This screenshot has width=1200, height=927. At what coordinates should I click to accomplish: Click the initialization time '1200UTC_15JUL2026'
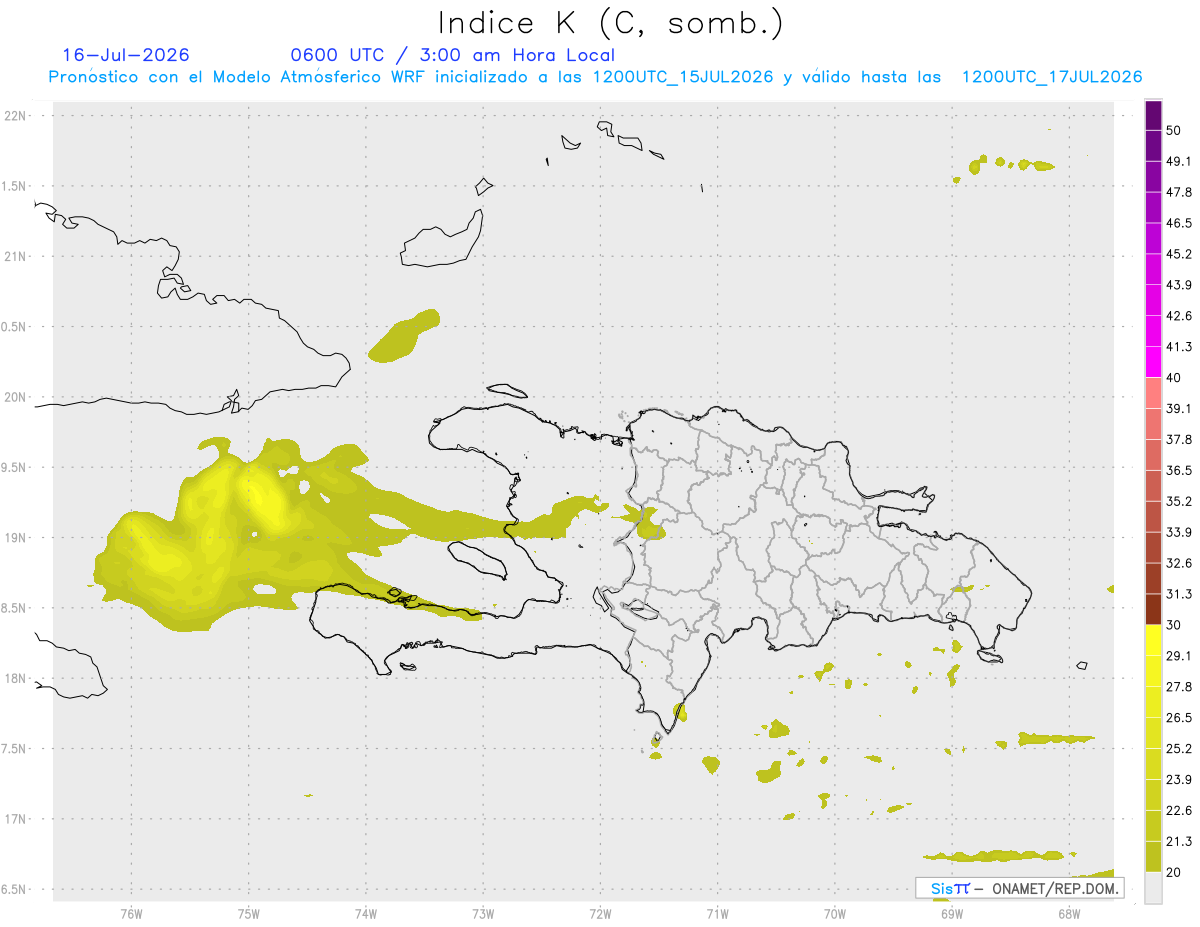[683, 77]
